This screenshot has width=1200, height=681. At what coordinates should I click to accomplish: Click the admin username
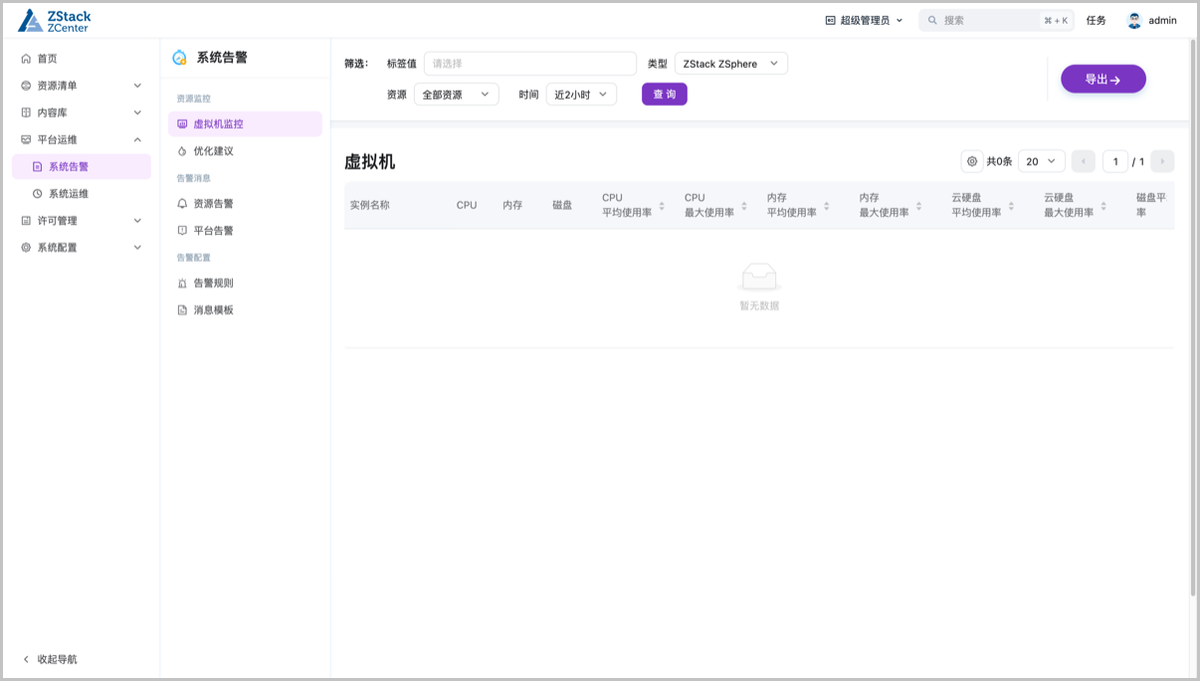(x=1162, y=20)
